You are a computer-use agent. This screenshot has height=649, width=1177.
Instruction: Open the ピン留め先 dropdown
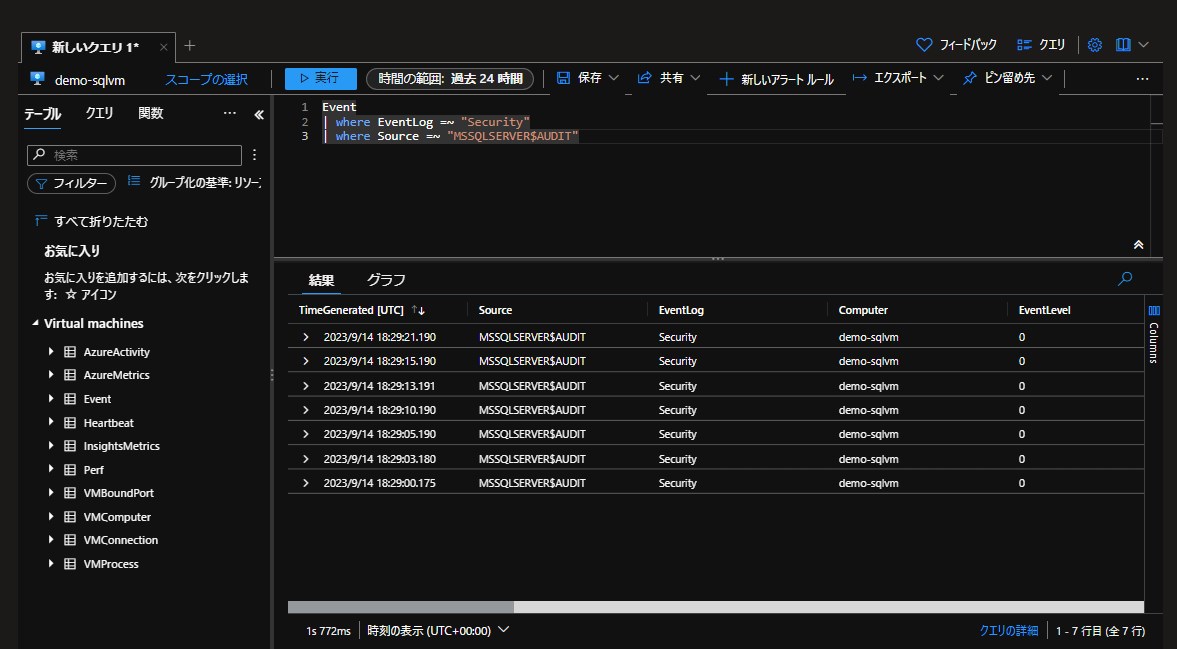point(1007,78)
